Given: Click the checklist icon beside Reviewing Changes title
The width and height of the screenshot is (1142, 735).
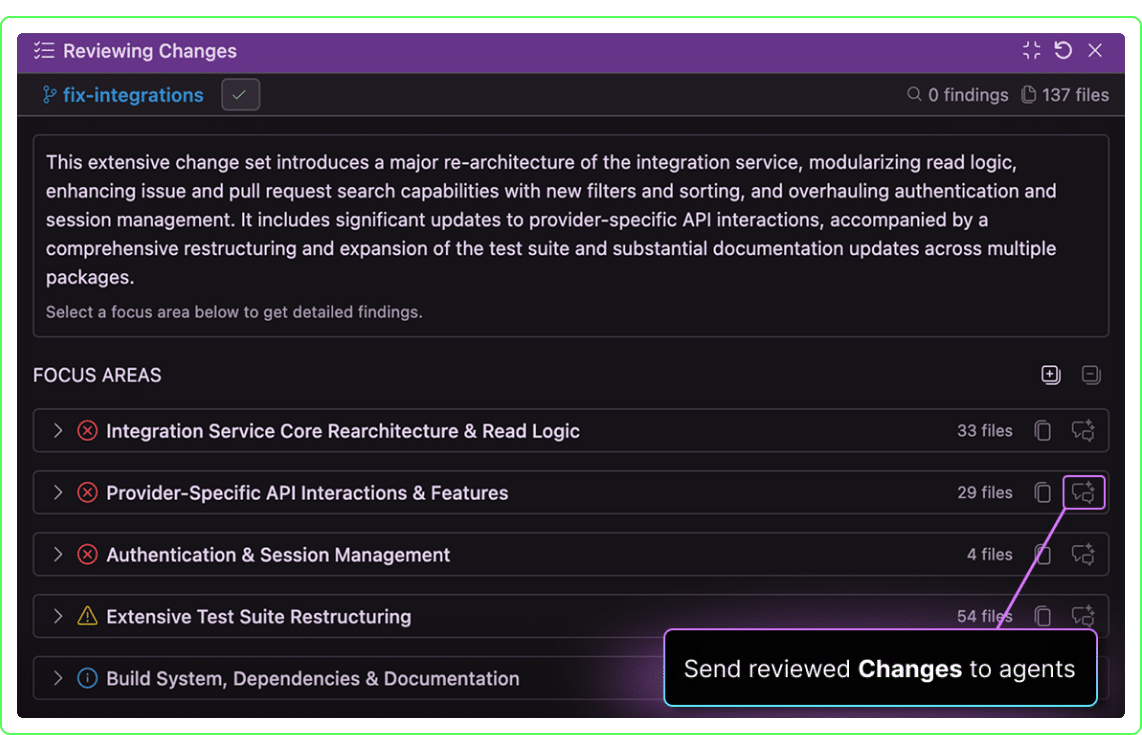Looking at the screenshot, I should [44, 50].
